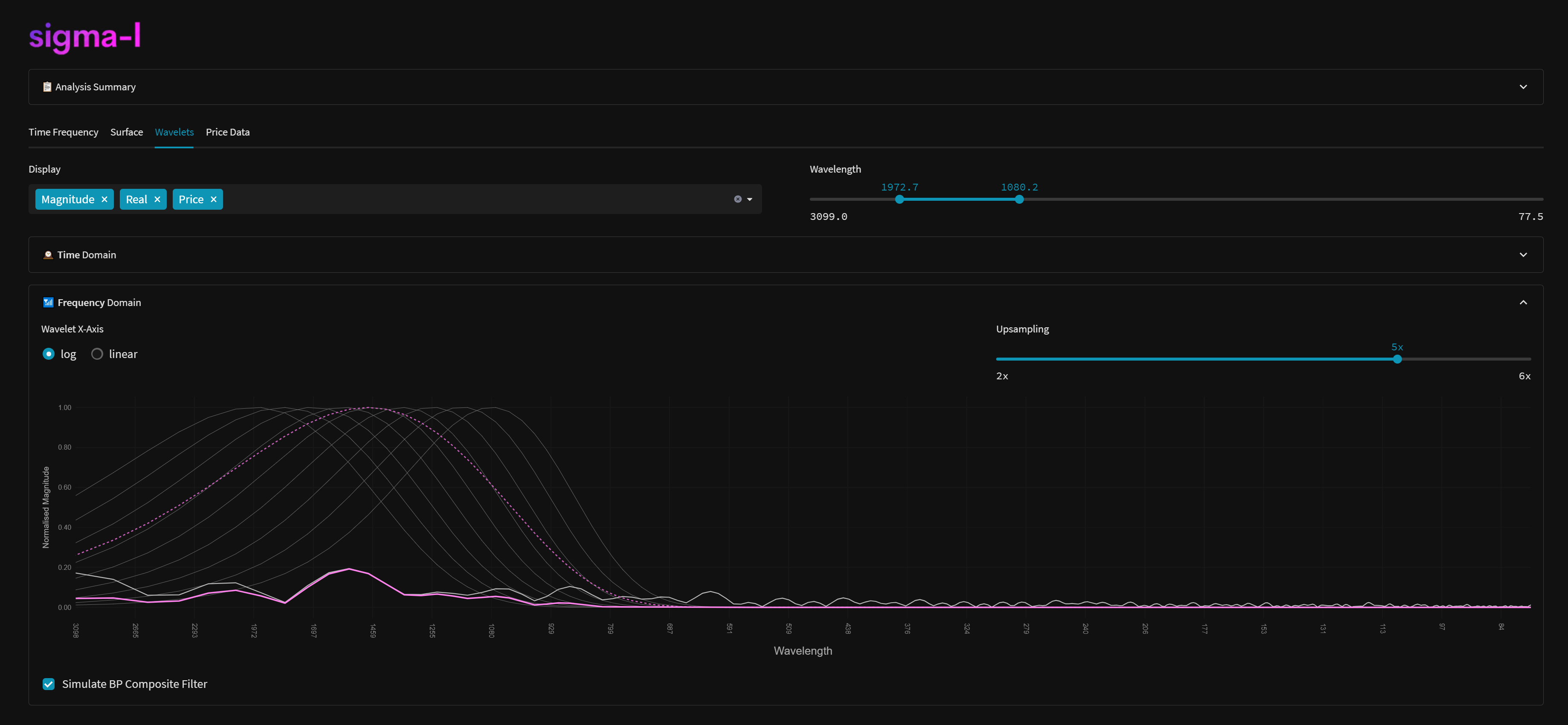Click the Time Domain clock icon
This screenshot has height=725, width=1568.
(x=48, y=255)
